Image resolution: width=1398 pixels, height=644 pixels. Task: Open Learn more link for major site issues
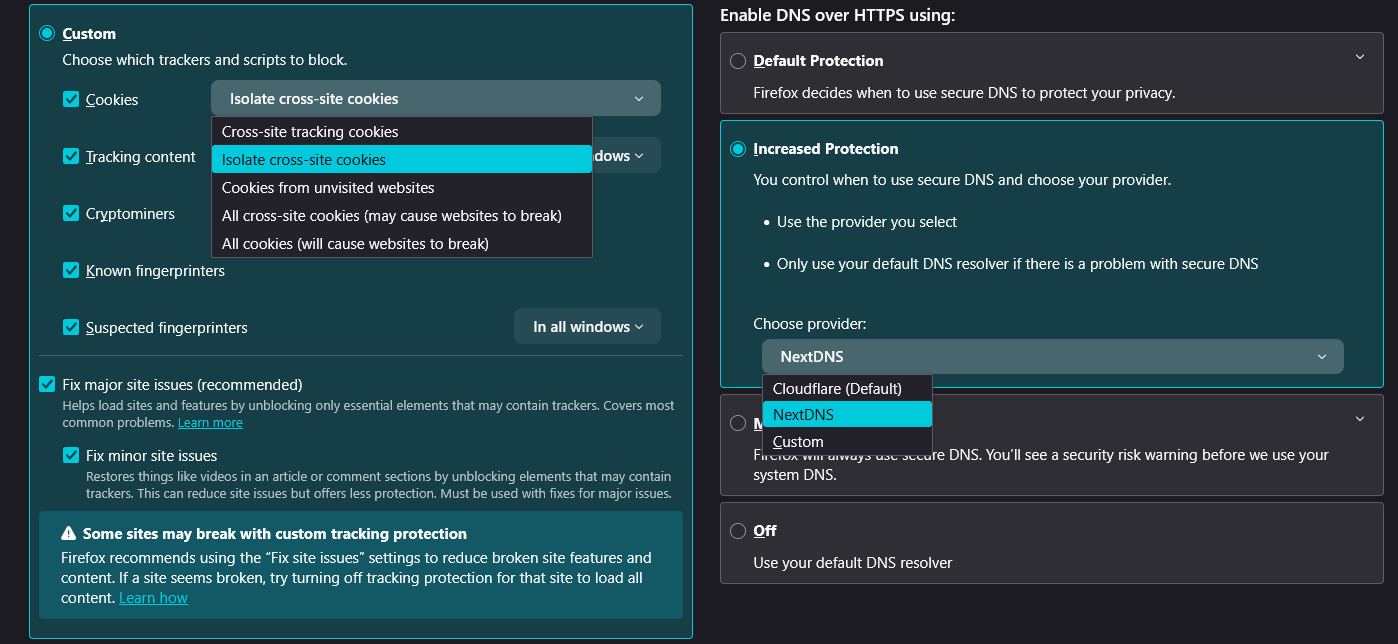tap(210, 423)
